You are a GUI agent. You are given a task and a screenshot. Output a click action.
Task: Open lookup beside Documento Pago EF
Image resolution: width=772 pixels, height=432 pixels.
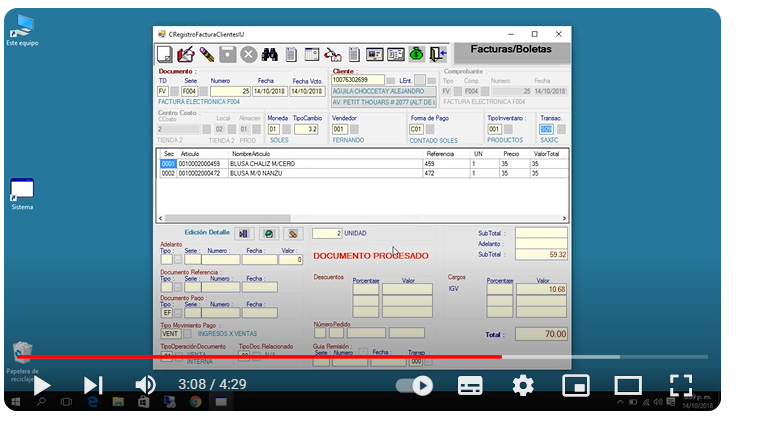[178, 313]
